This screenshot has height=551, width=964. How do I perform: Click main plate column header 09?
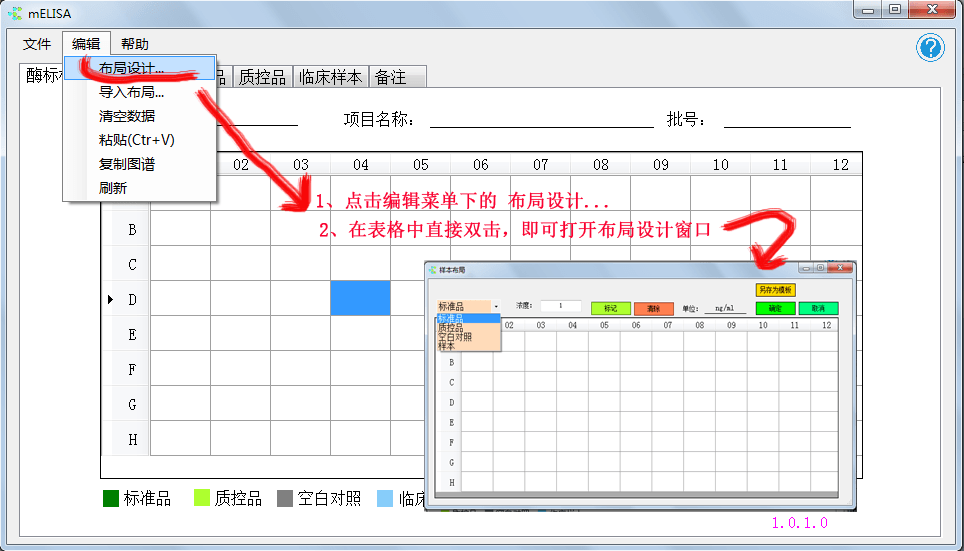660,164
